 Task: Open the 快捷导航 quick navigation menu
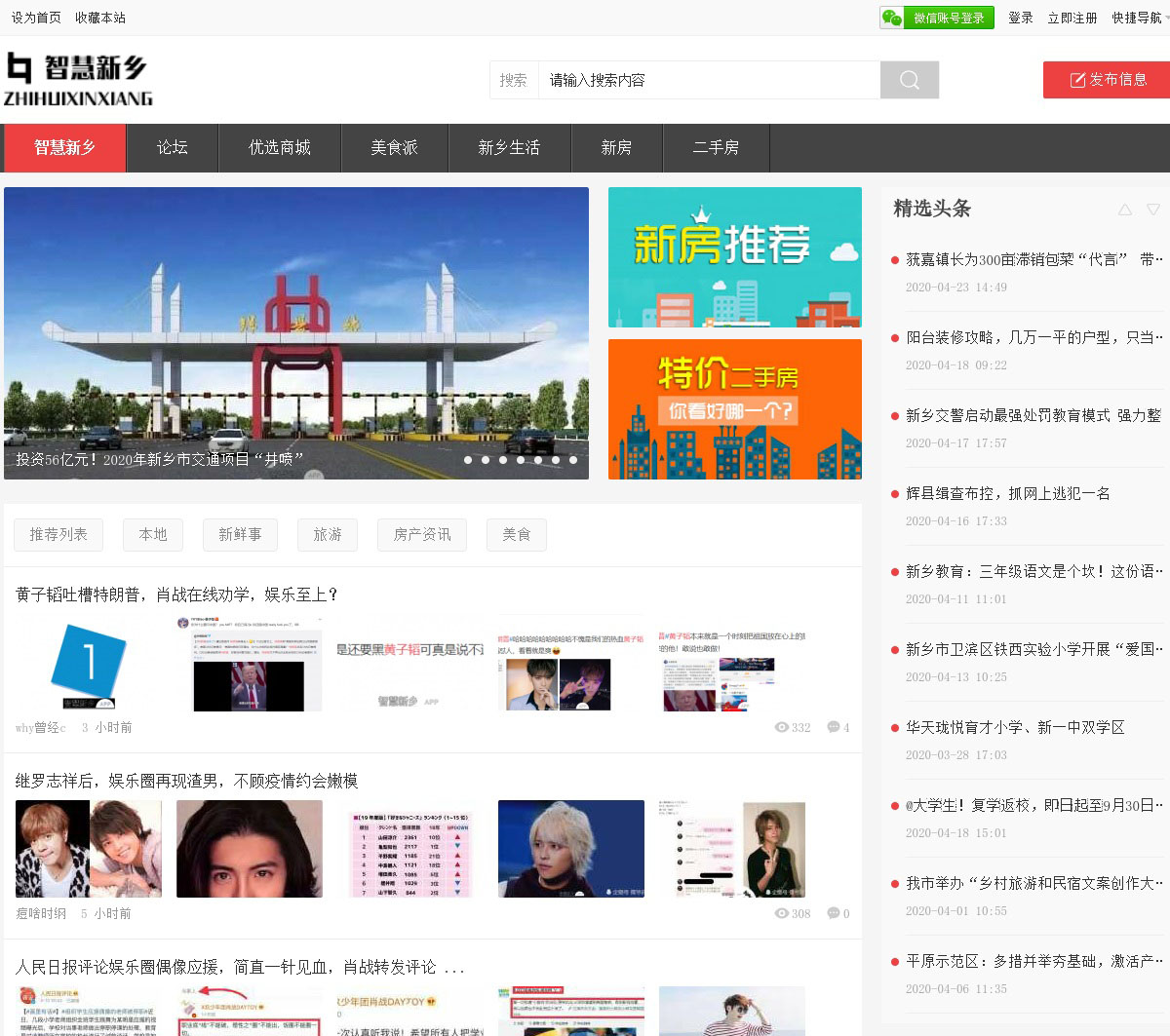[1136, 18]
